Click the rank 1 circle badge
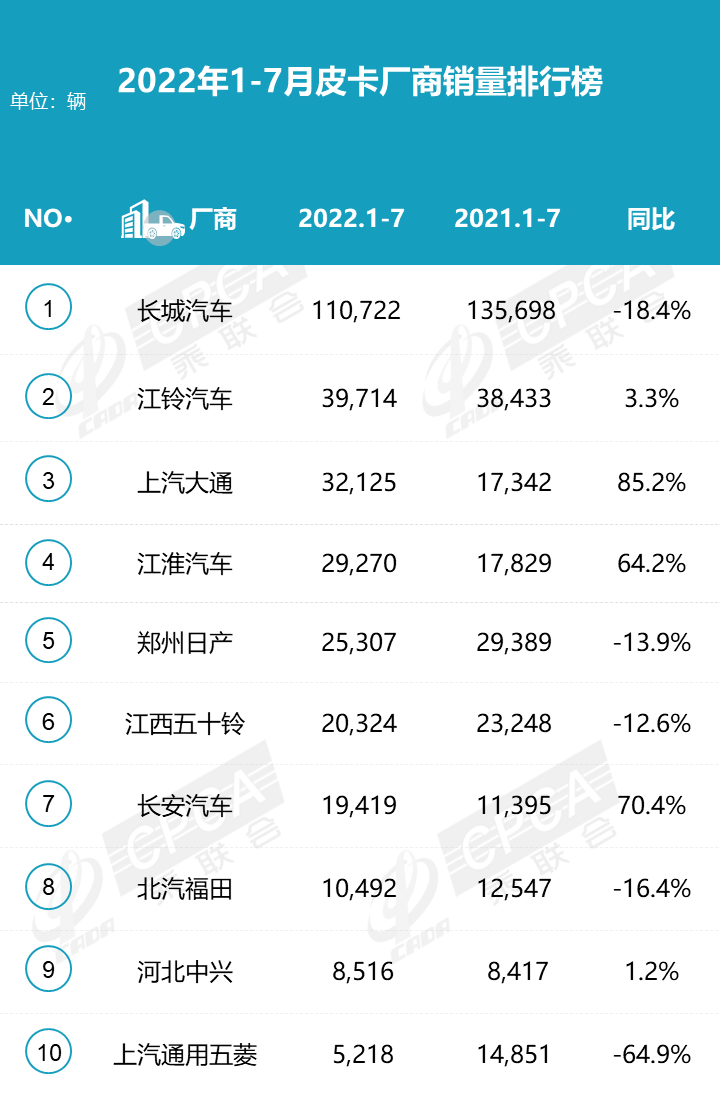Image resolution: width=720 pixels, height=1096 pixels. coord(48,308)
